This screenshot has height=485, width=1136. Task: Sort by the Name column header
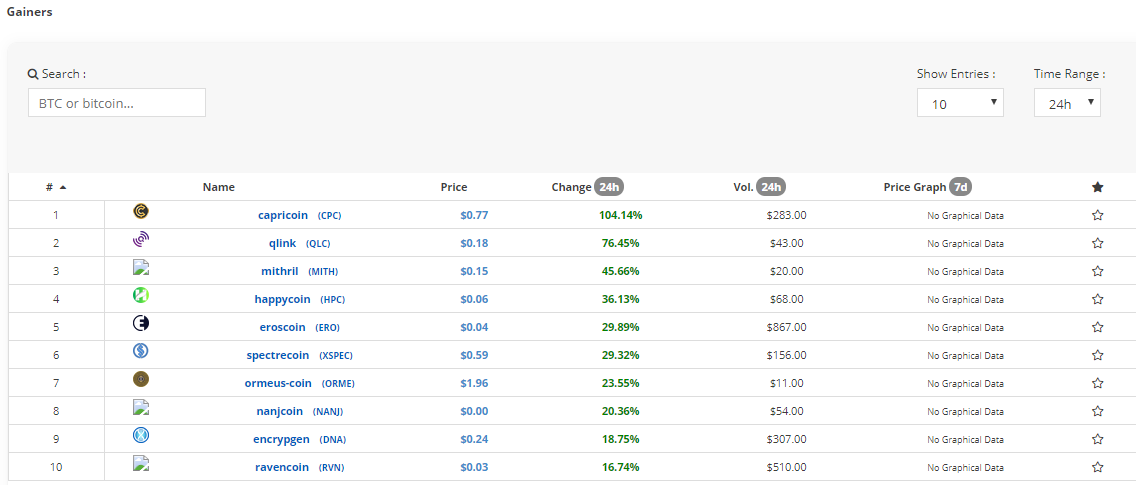pos(219,187)
